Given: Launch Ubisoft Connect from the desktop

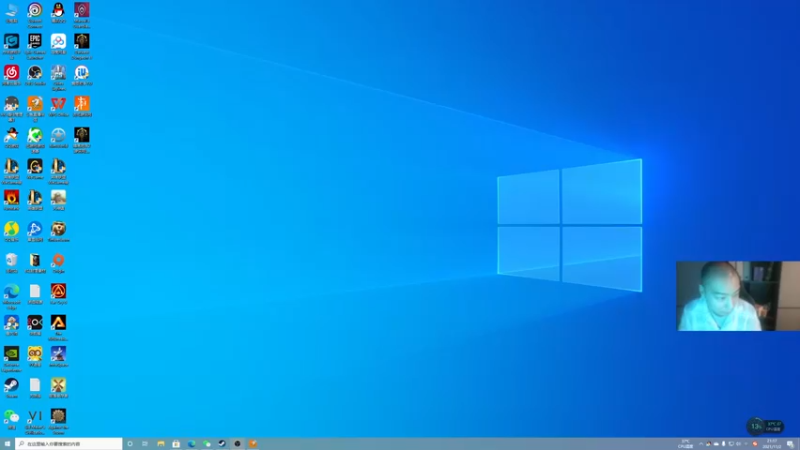Looking at the screenshot, I should click(35, 14).
